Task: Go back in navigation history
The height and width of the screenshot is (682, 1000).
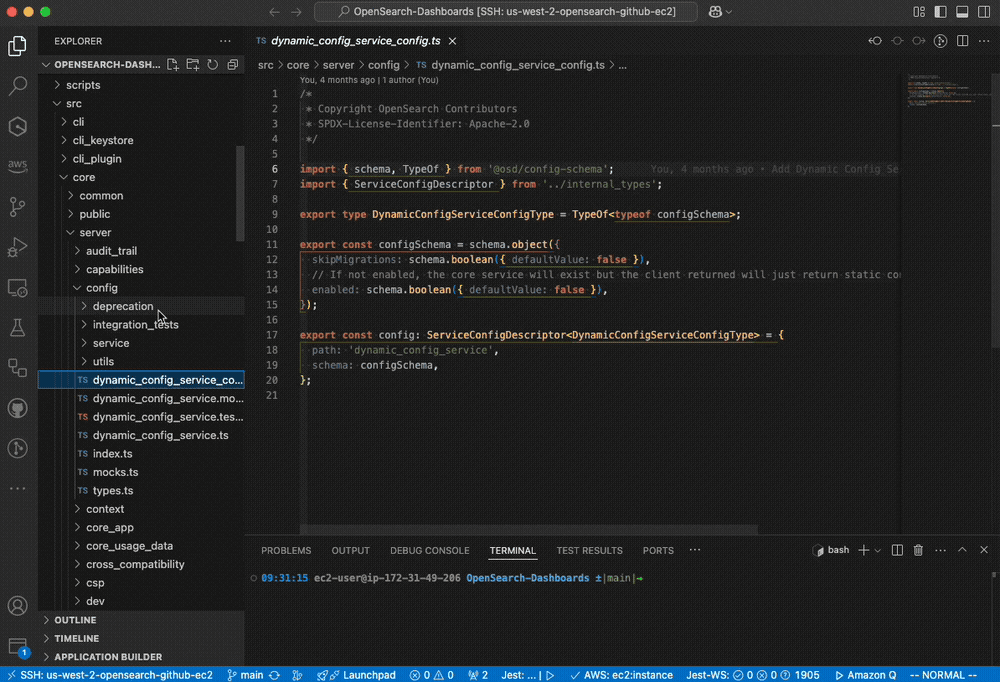Action: click(x=274, y=11)
